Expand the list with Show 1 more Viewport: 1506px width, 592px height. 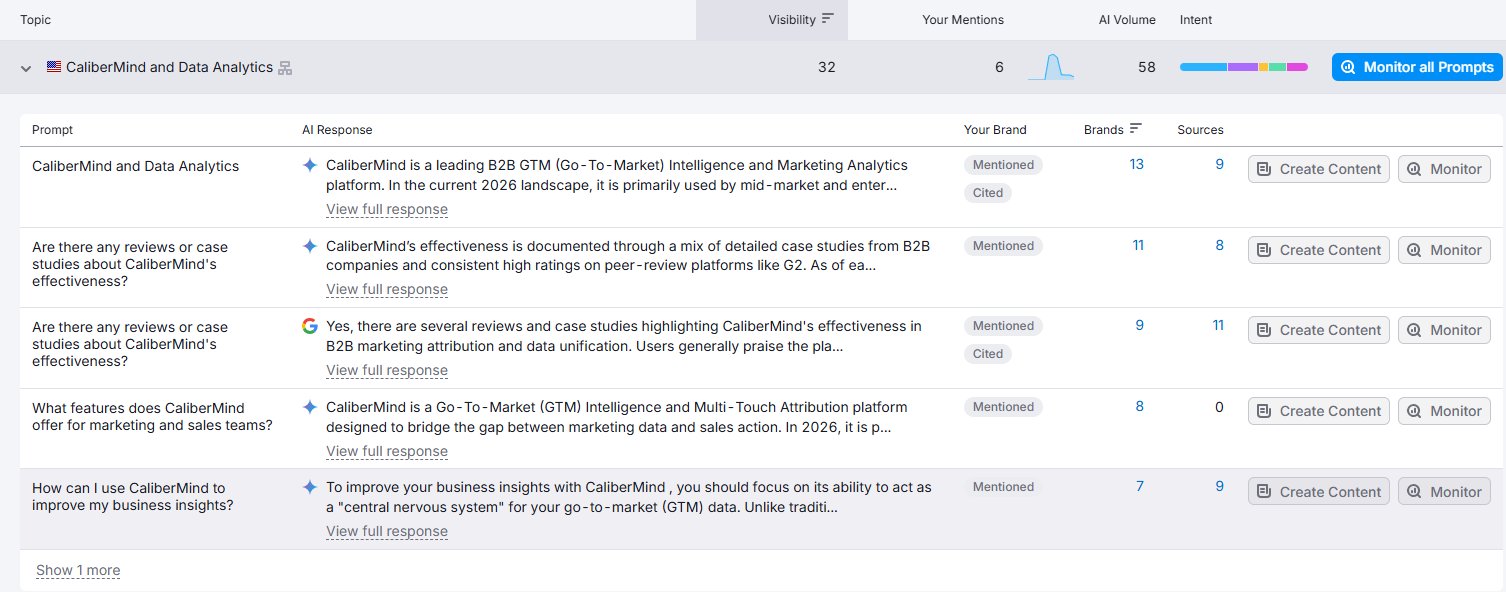[x=78, y=570]
